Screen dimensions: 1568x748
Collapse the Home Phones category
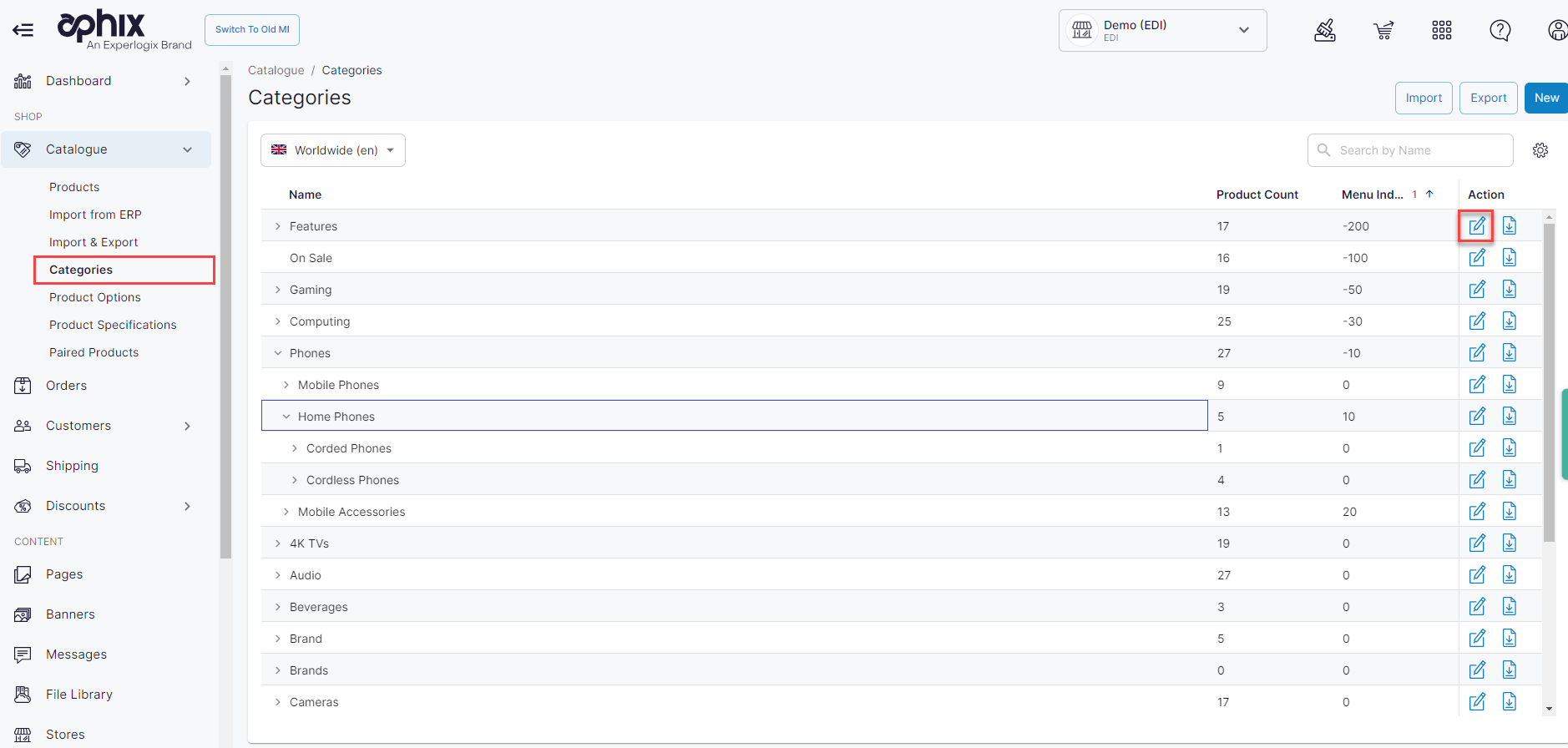click(286, 417)
